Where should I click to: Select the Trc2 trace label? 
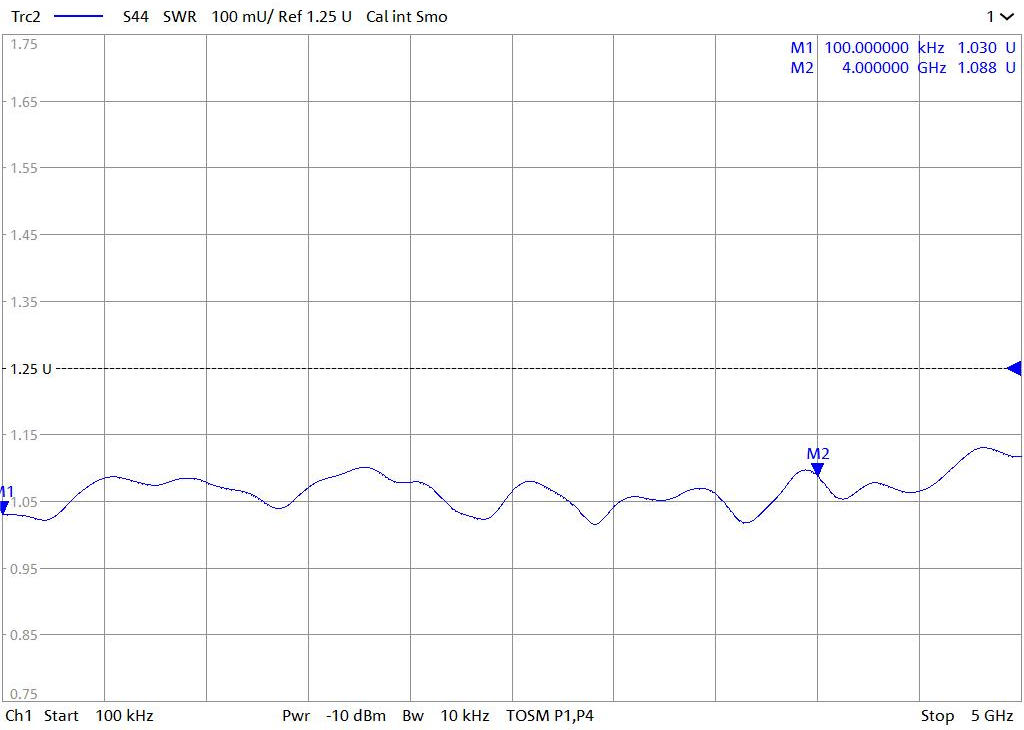pos(25,17)
